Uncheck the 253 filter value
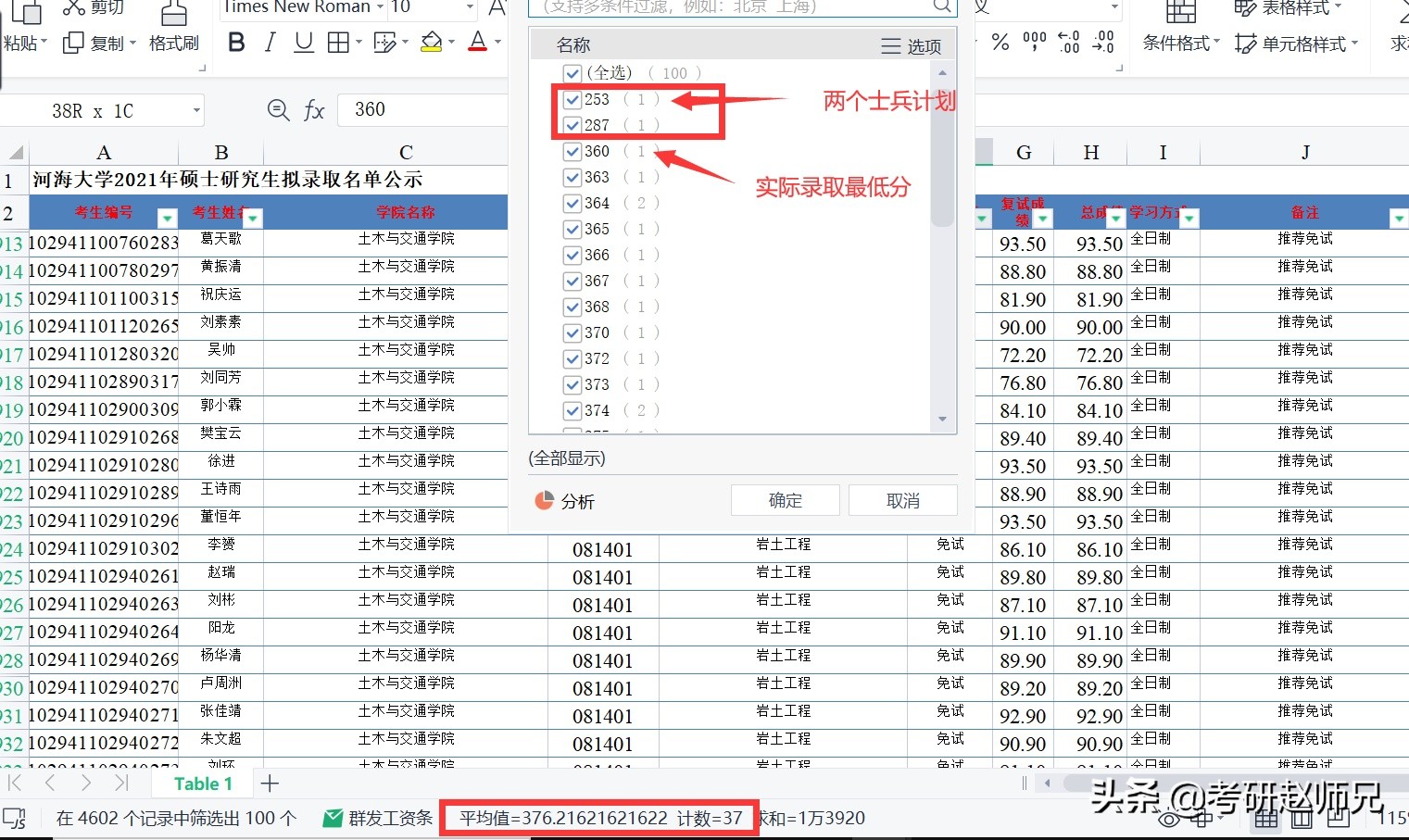Viewport: 1409px width, 840px height. tap(572, 99)
